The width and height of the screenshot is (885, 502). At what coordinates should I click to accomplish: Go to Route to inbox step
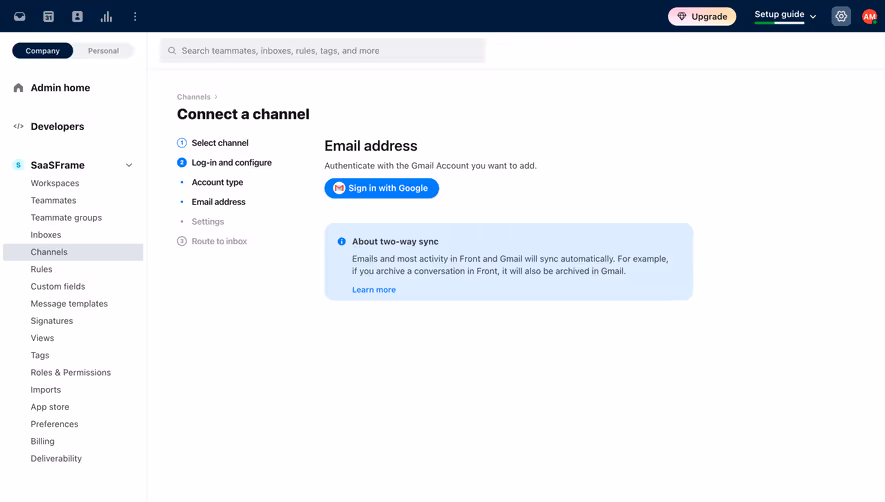click(219, 241)
